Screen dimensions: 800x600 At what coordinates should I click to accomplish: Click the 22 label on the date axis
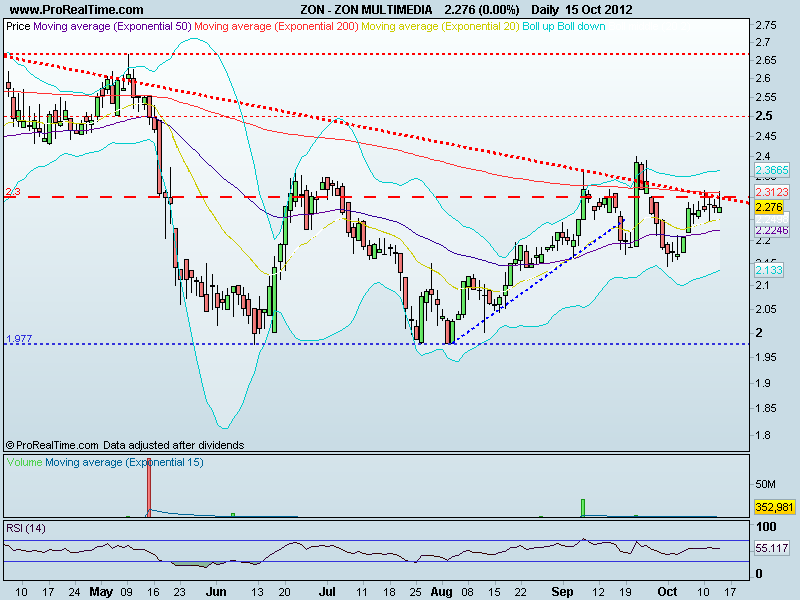pos(520,592)
